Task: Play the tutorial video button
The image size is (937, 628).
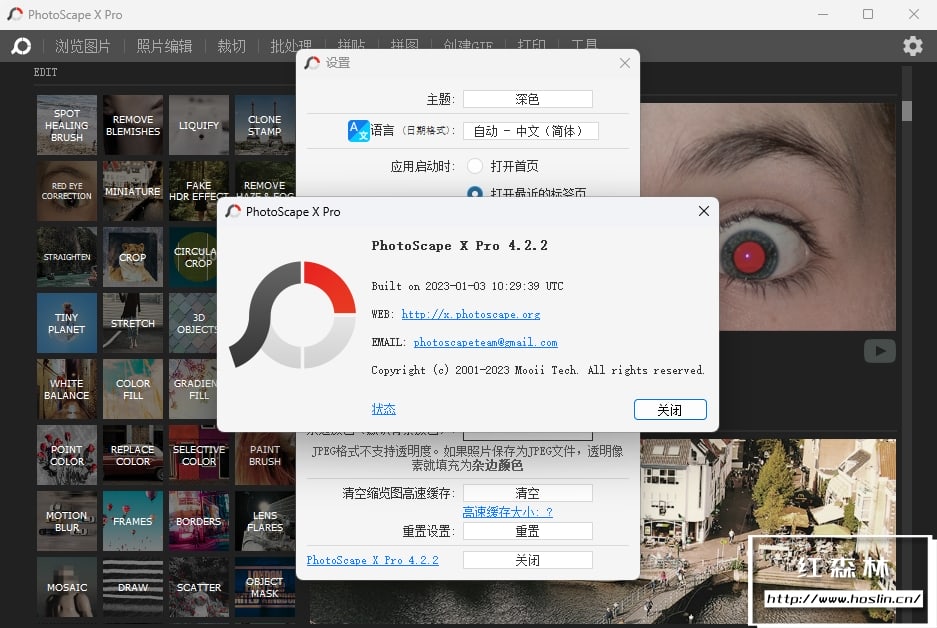Action: click(880, 351)
